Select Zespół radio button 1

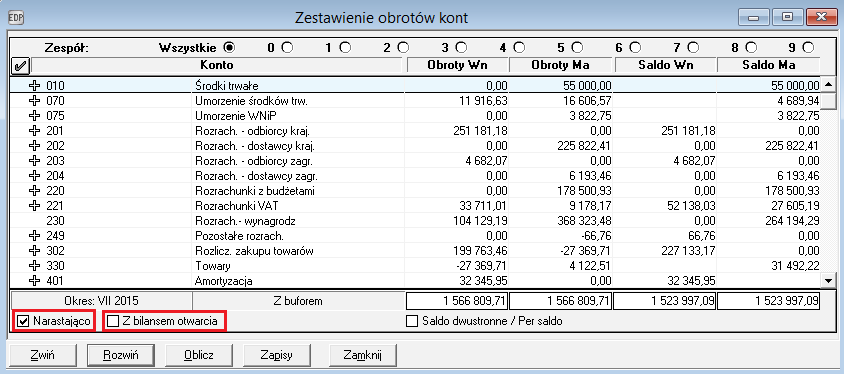345,48
